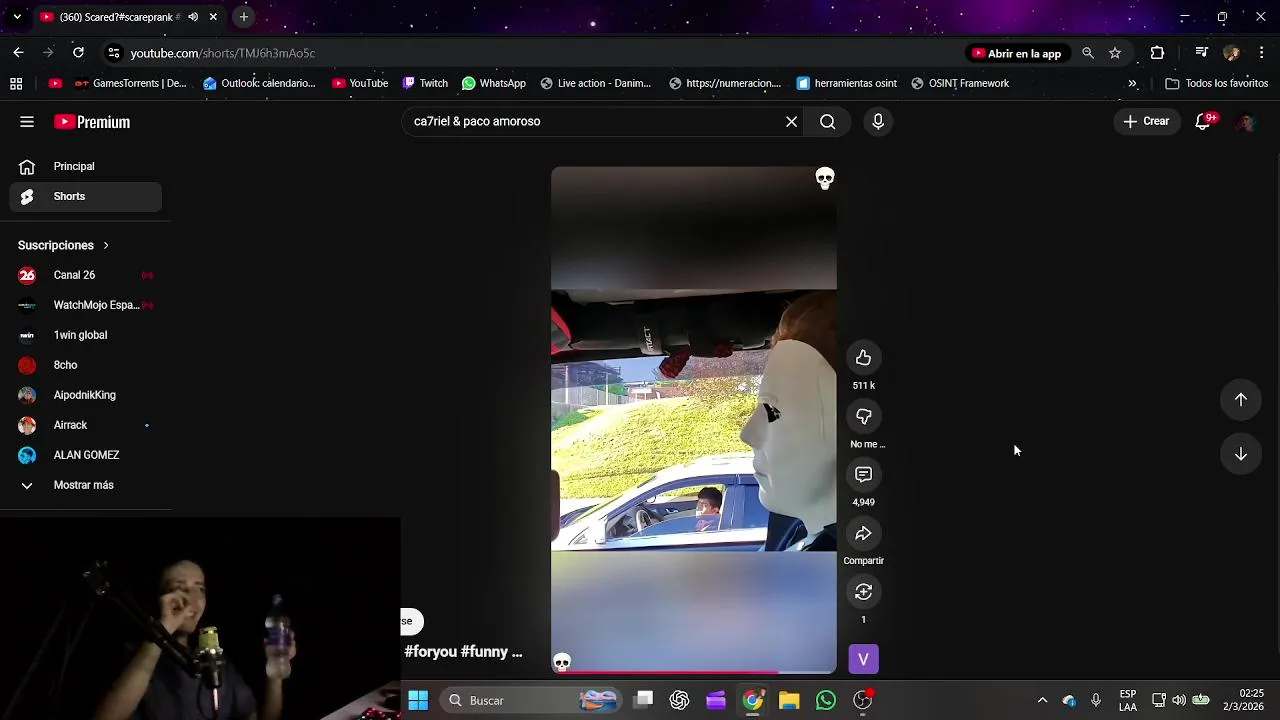Open the Windows Start menu
This screenshot has height=720, width=1280.
point(418,700)
